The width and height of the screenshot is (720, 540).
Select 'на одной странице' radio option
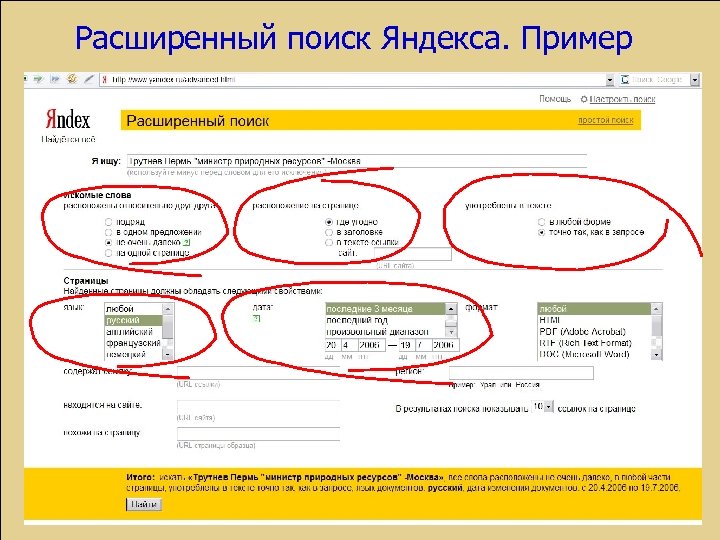pos(108,253)
